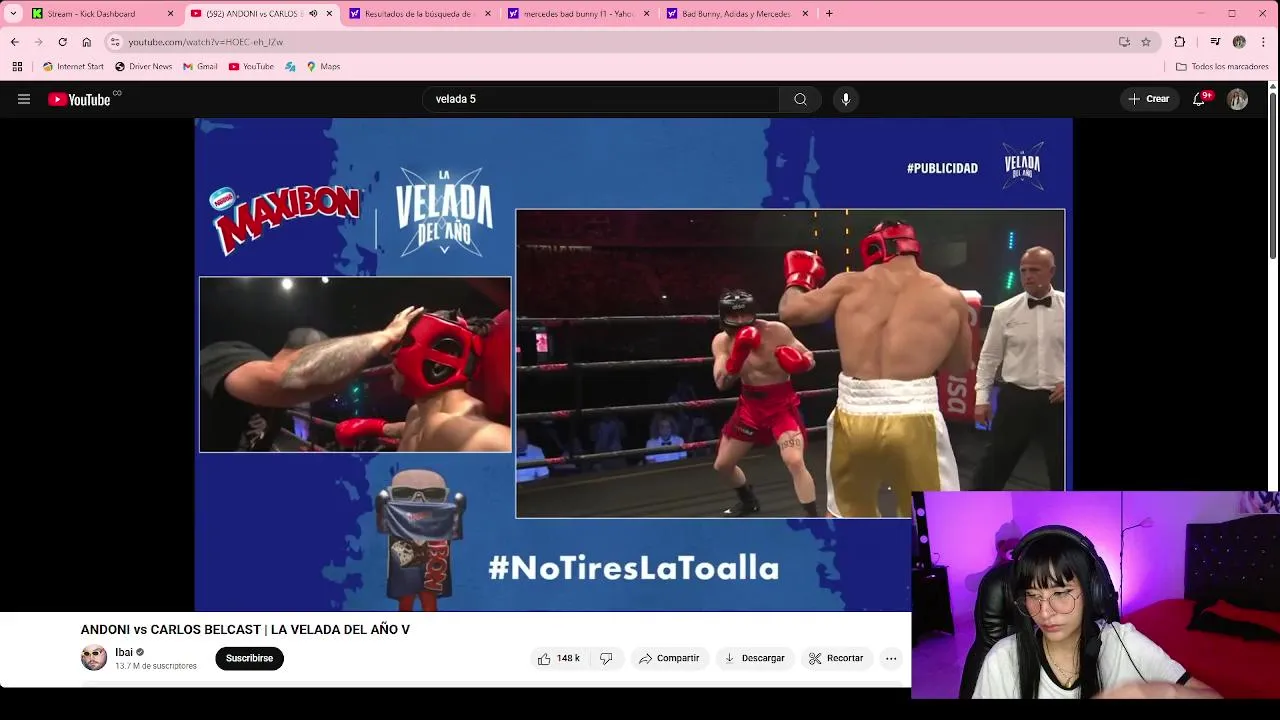The image size is (1280, 720).
Task: Click the browser home button
Action: 86,42
